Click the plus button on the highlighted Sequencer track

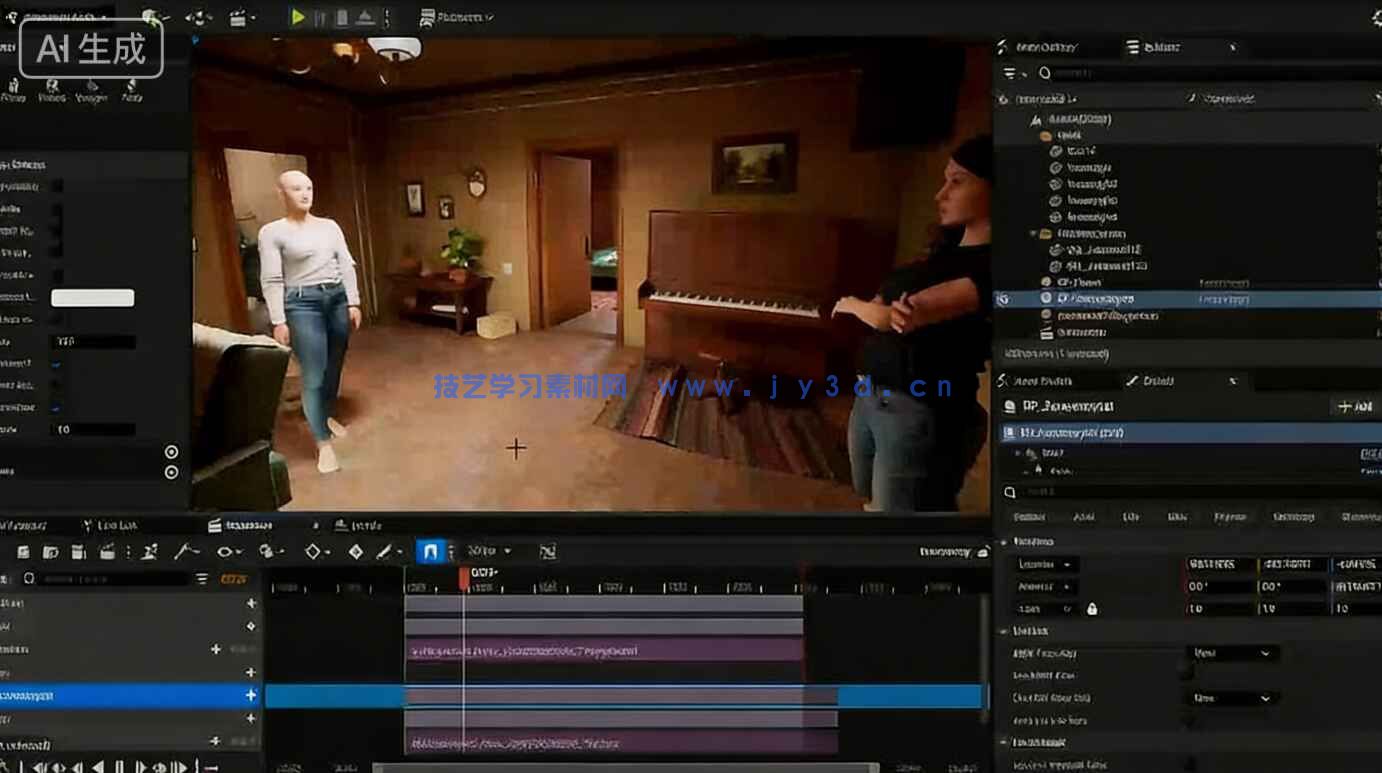point(251,695)
